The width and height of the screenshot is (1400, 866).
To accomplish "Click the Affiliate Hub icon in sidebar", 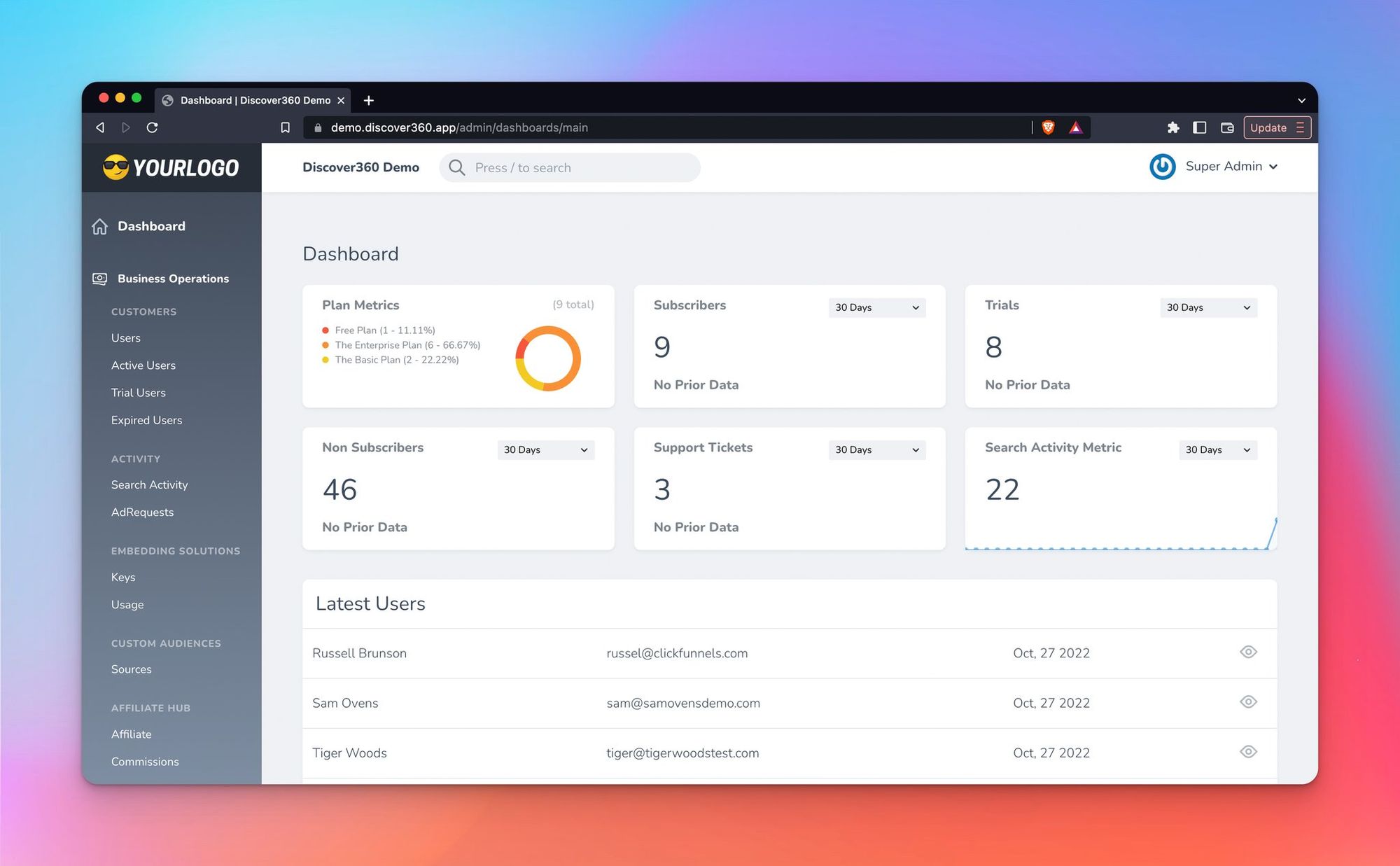I will (x=150, y=708).
